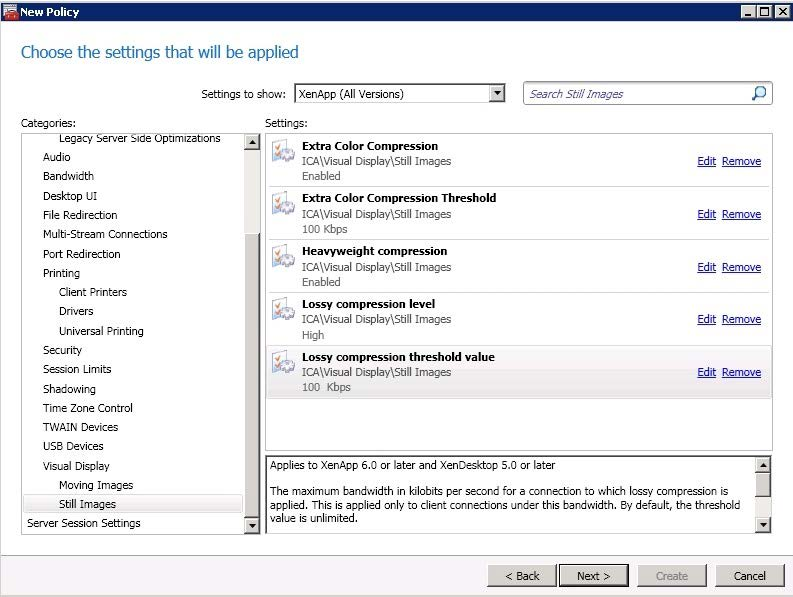Select Printing category
Screen dimensions: 793x597
click(61, 273)
